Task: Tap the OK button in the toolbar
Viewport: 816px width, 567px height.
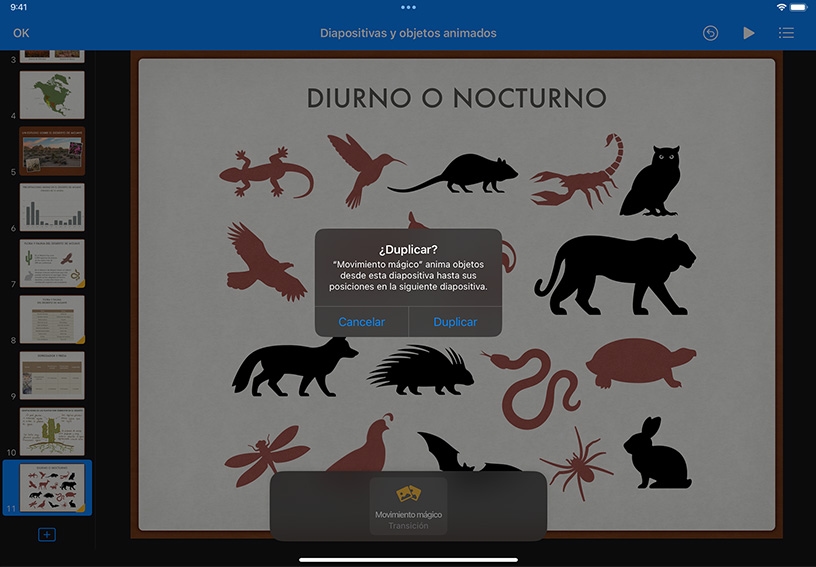Action: coord(21,33)
